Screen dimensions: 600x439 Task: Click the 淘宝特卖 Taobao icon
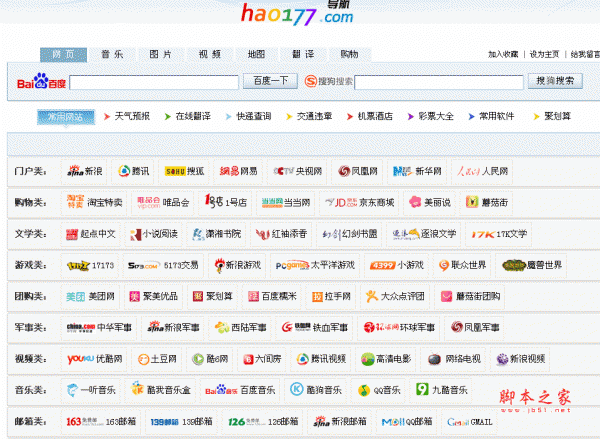pos(75,202)
